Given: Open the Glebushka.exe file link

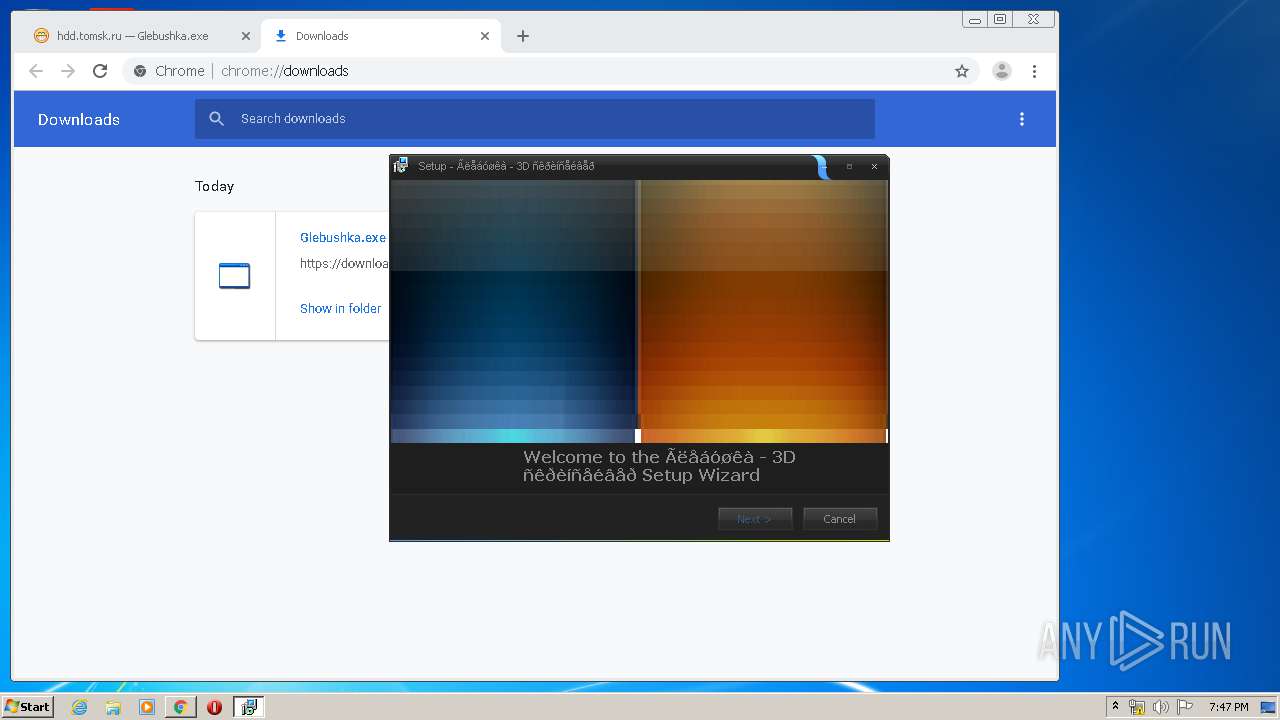Looking at the screenshot, I should 343,238.
